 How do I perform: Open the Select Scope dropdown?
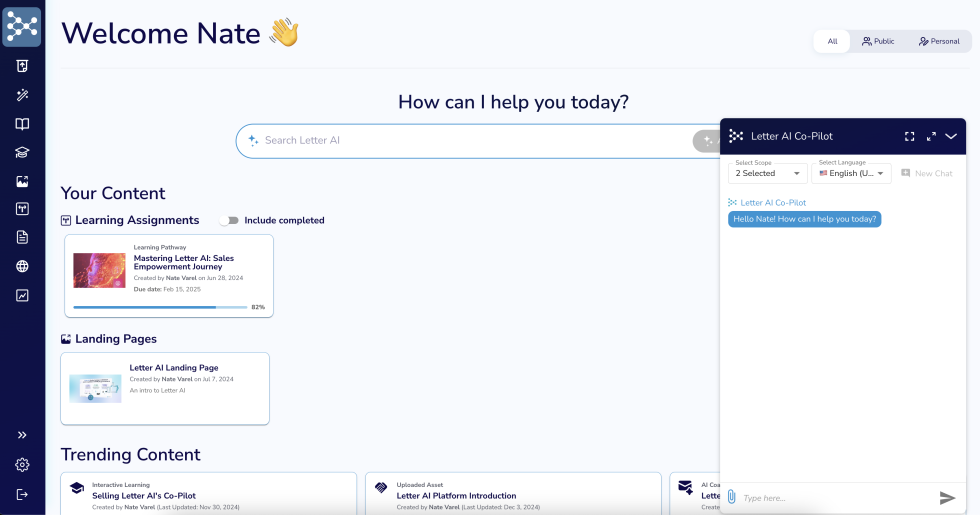[767, 173]
